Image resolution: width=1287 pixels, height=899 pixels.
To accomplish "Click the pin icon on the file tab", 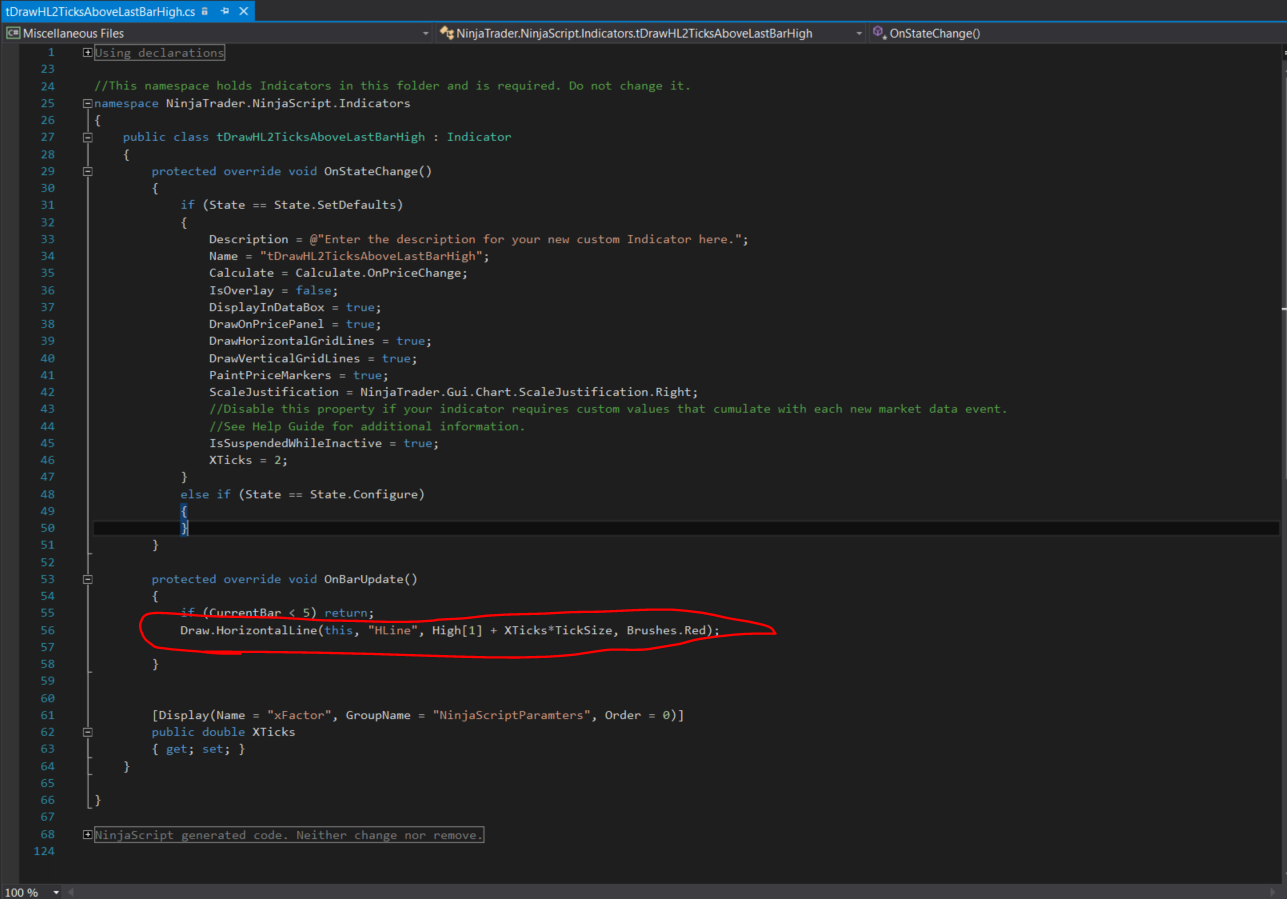I will (225, 11).
